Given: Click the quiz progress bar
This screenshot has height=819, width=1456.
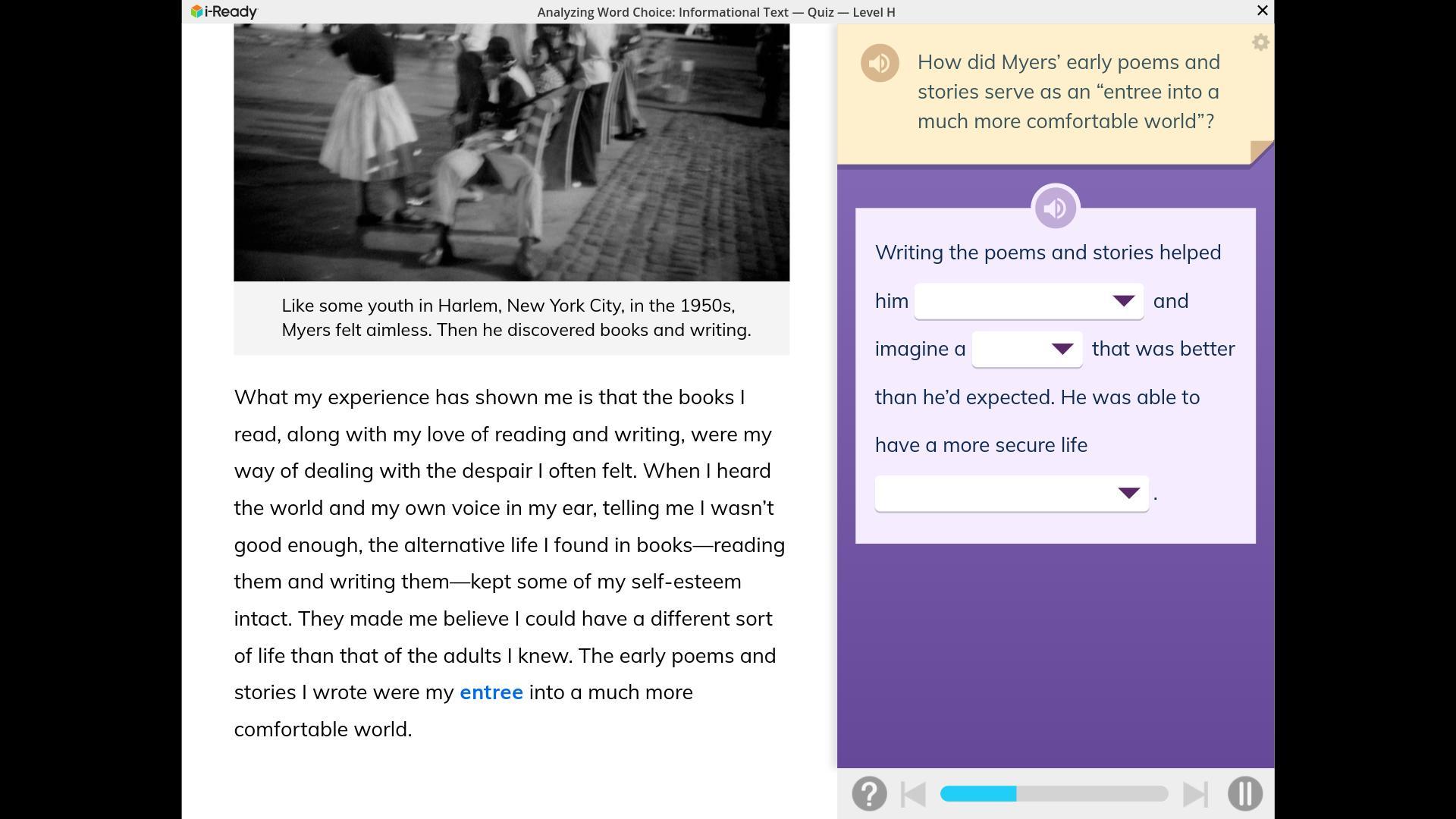Looking at the screenshot, I should (1053, 794).
